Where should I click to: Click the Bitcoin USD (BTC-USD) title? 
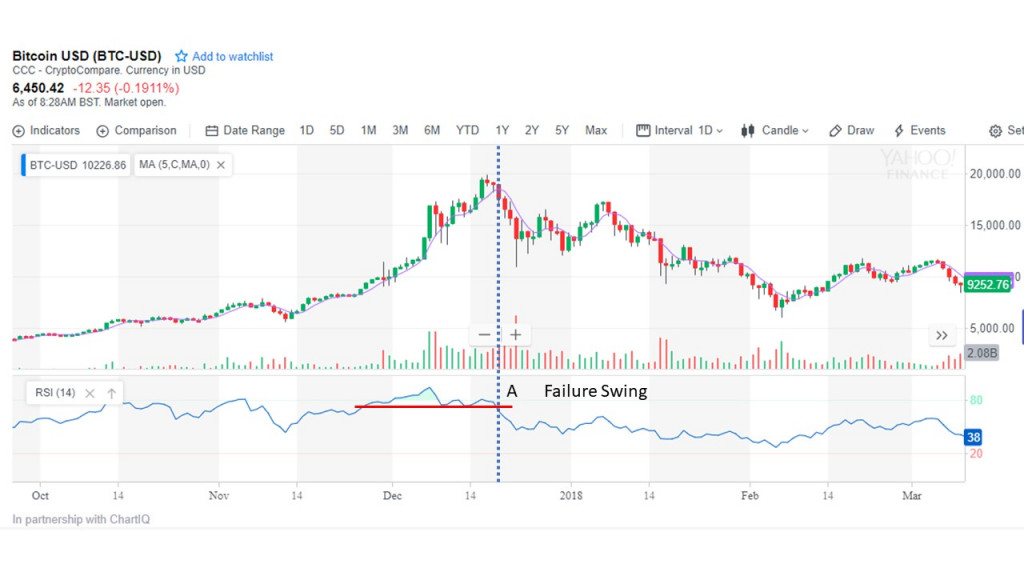(87, 56)
